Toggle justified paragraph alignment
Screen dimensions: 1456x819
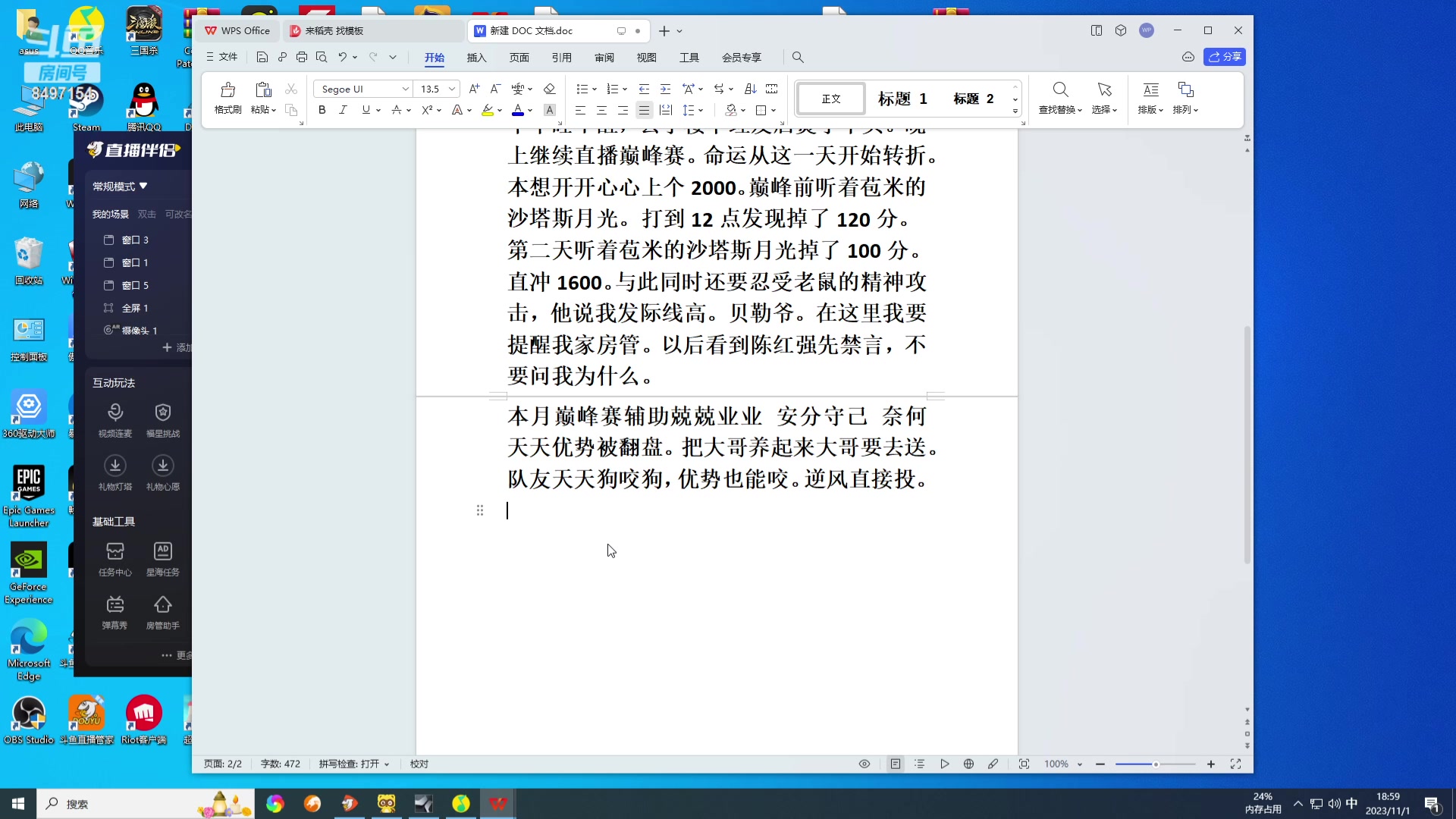tap(644, 110)
